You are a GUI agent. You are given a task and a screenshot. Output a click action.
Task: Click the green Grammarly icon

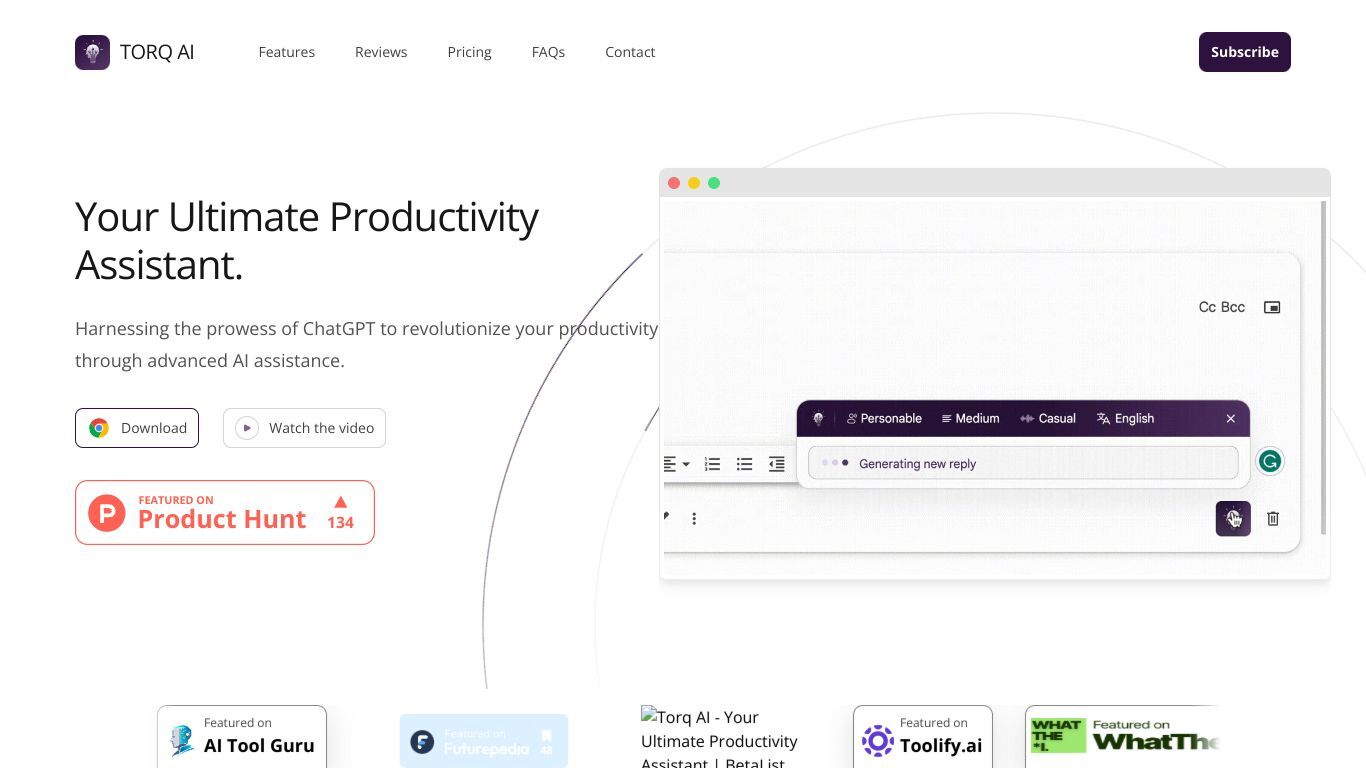coord(1270,461)
